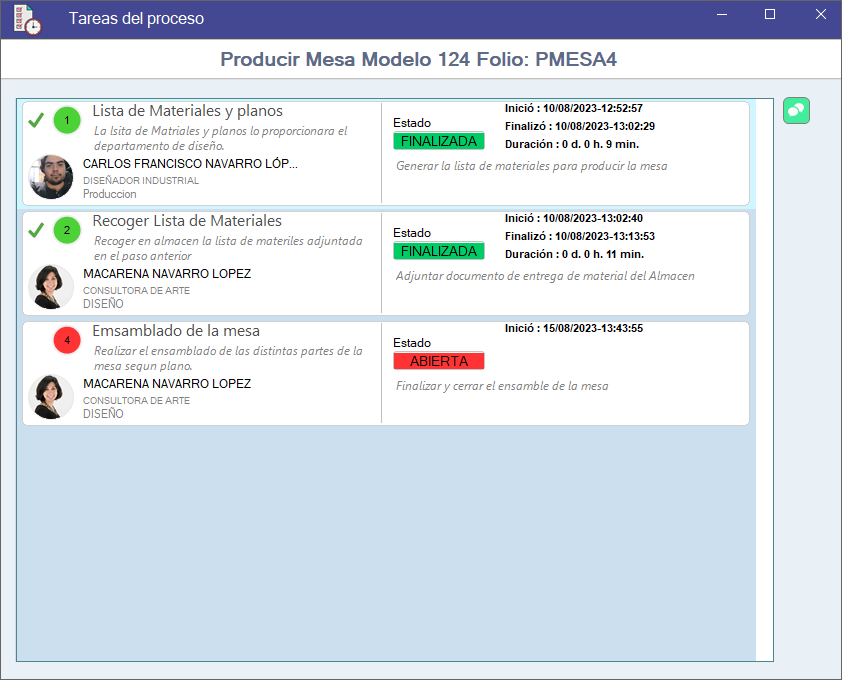Click Finalizó 10/08/2023-13:13:53 timestamp
Viewport: 842px width, 680px height.
click(580, 236)
